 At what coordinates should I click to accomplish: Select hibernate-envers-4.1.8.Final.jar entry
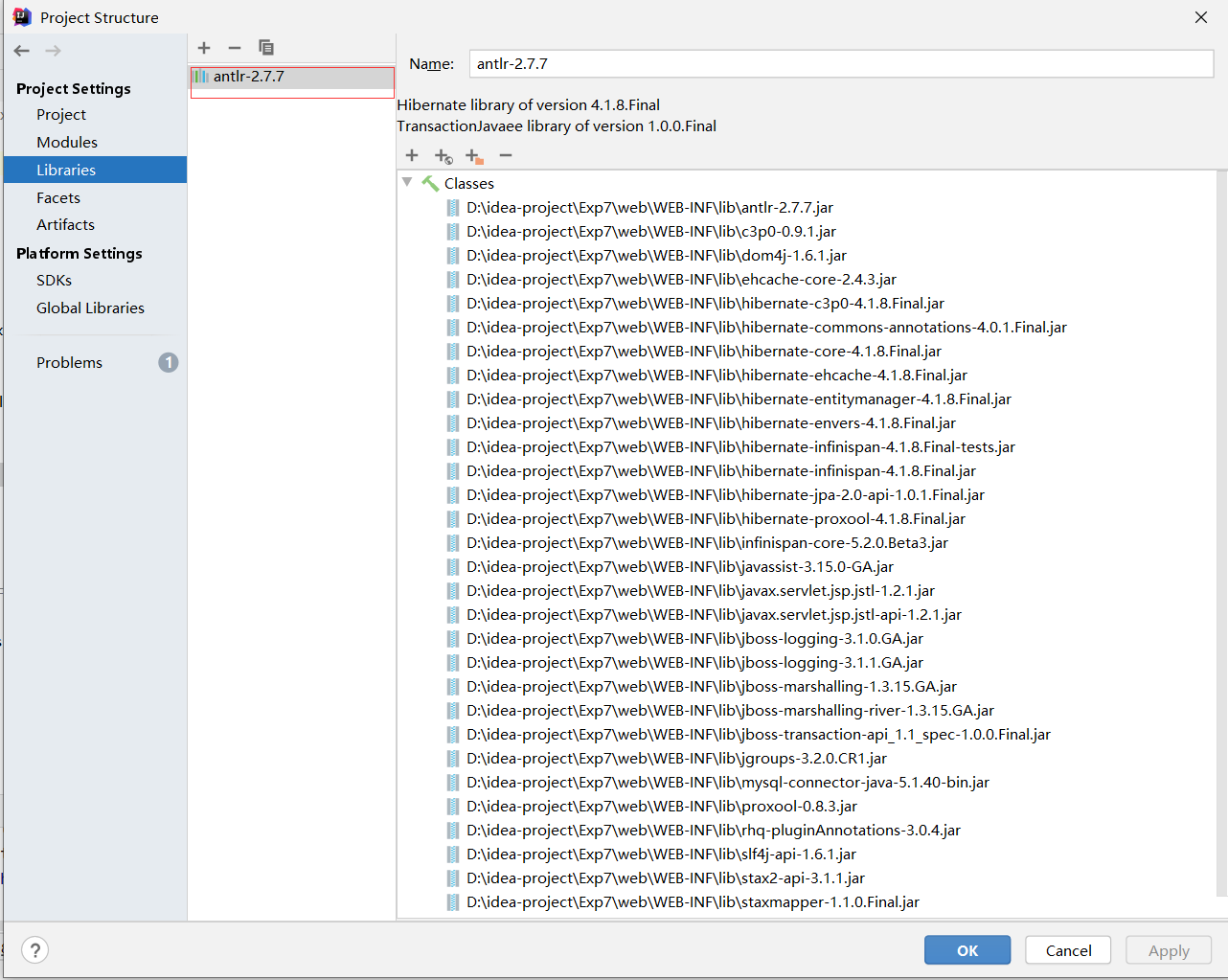[711, 423]
